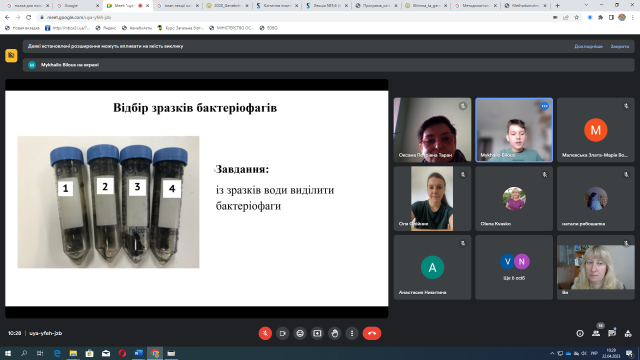
Task: Open the volume control in system tray
Action: 584,353
